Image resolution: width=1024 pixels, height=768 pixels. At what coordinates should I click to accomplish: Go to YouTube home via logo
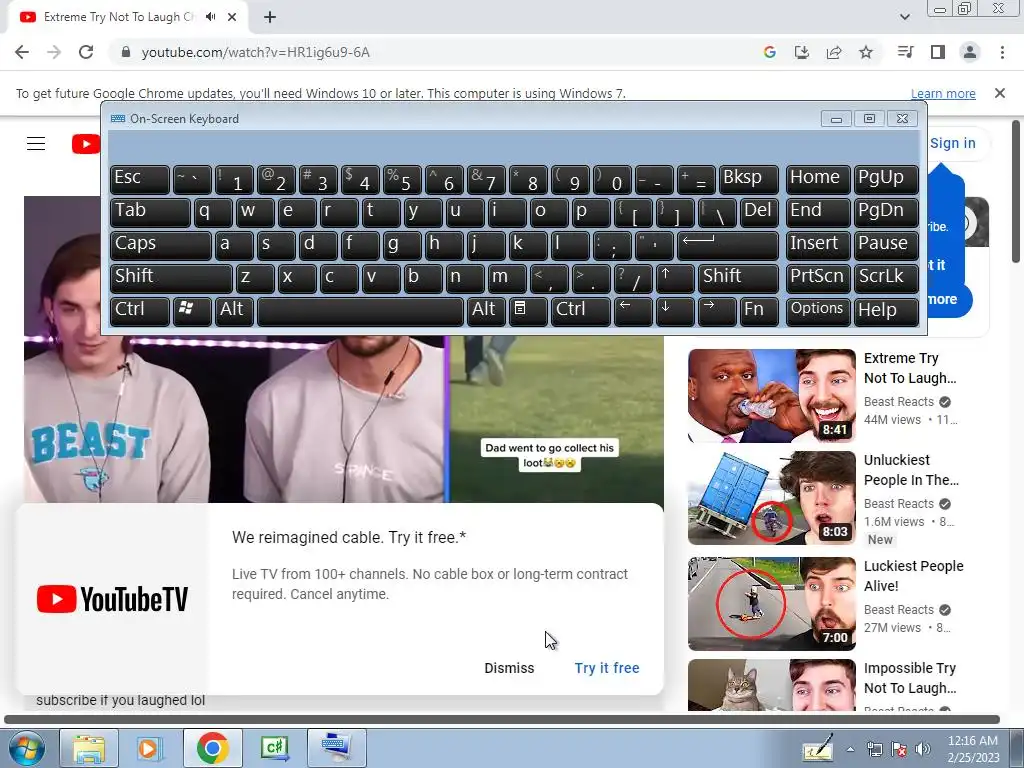click(86, 144)
